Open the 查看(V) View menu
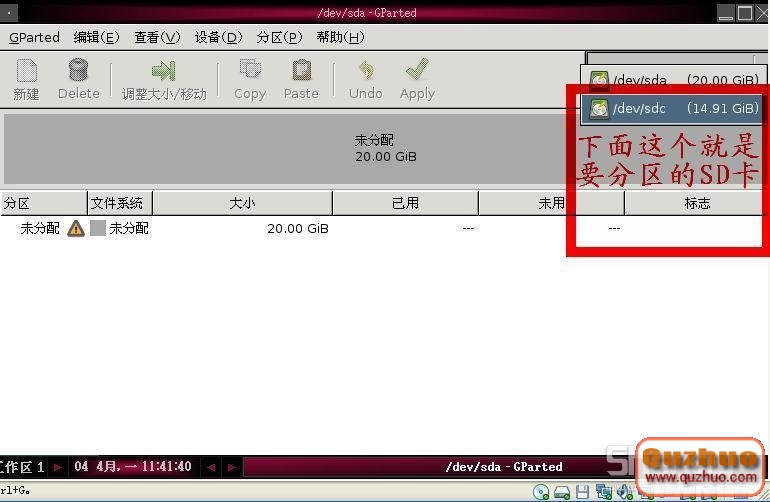 coord(157,37)
